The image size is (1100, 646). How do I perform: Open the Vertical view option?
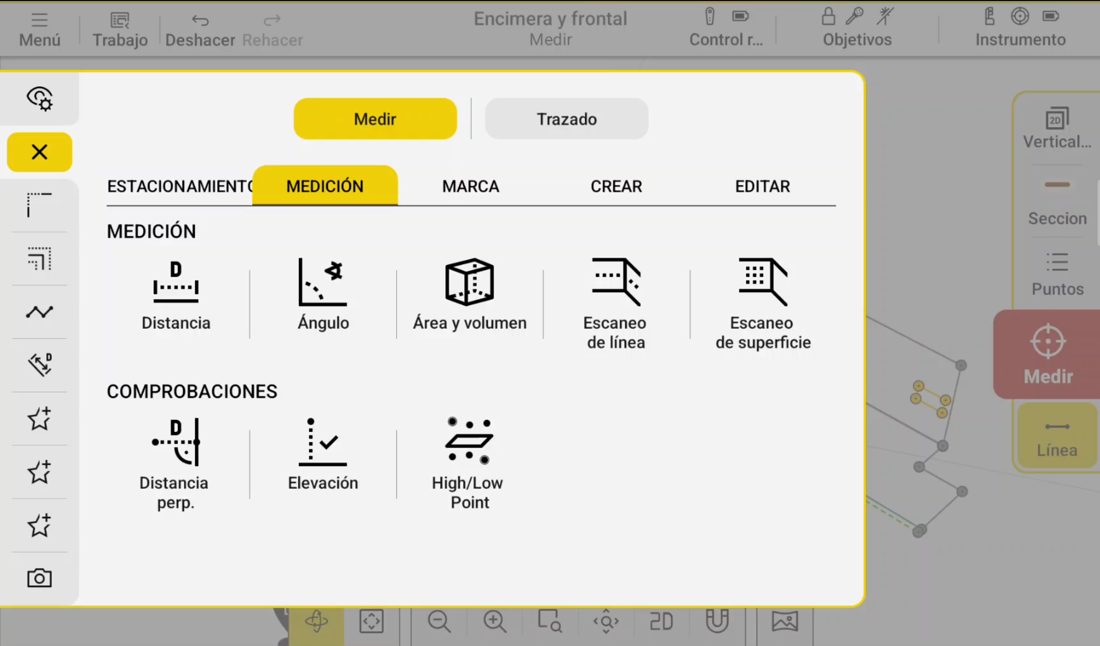tap(1057, 129)
